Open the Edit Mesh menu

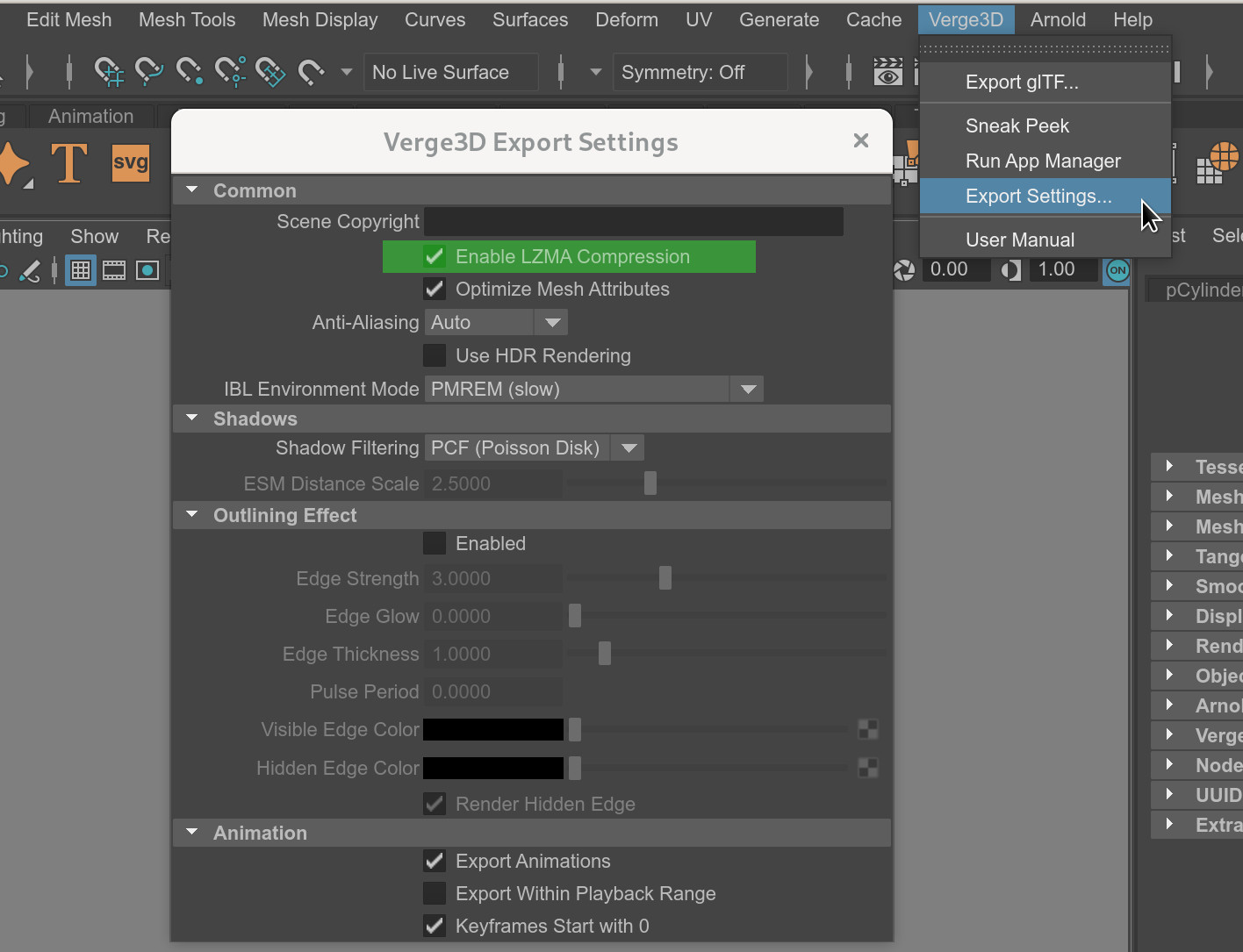click(x=68, y=19)
